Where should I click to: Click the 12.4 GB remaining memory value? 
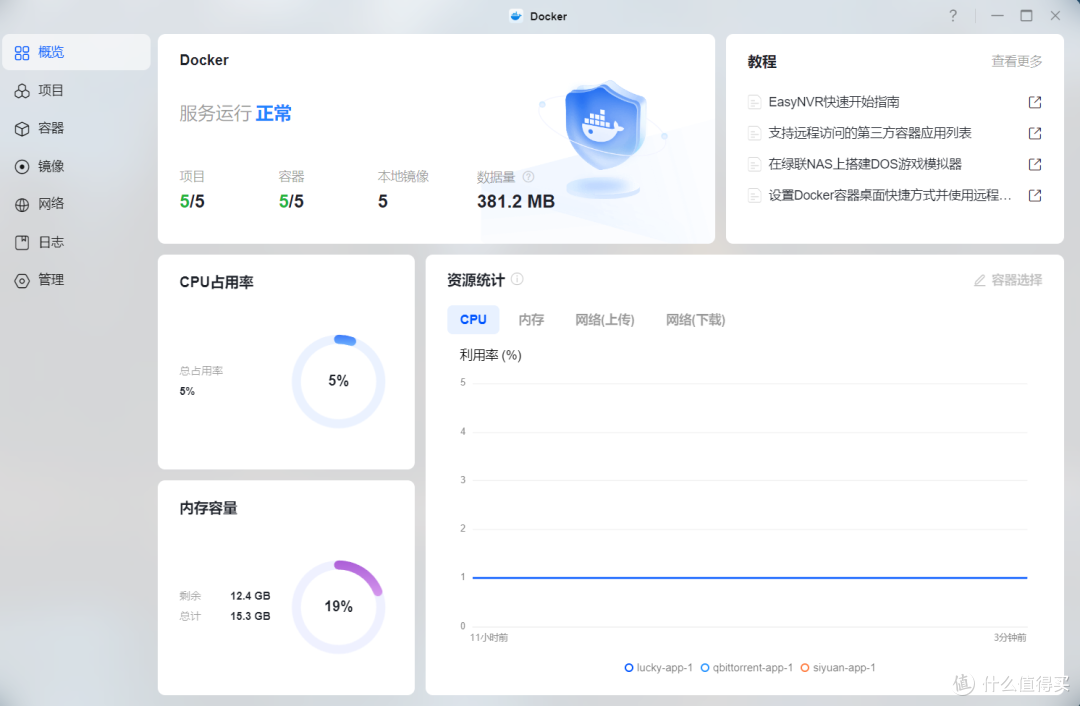(x=250, y=596)
